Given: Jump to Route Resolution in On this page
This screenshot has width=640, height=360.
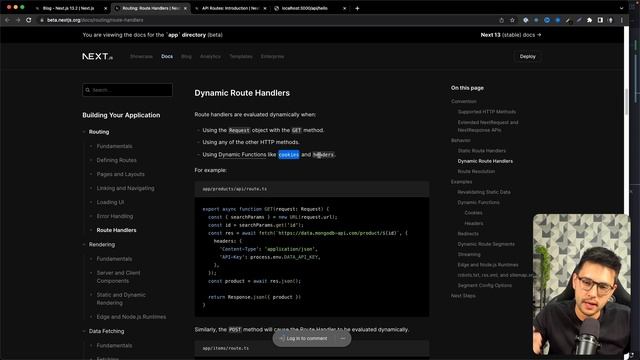Looking at the screenshot, I should click(476, 171).
